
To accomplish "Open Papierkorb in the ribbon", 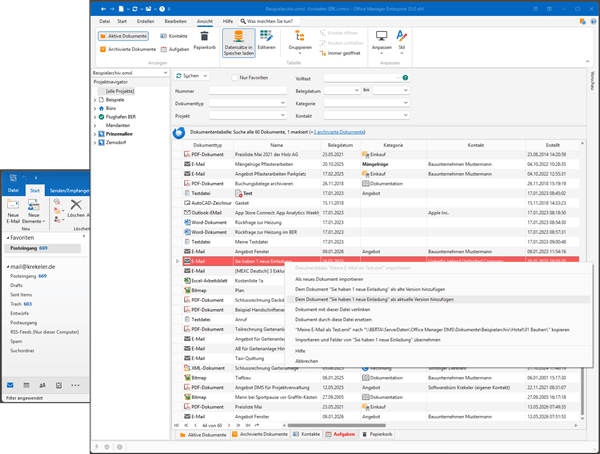I will 204,40.
